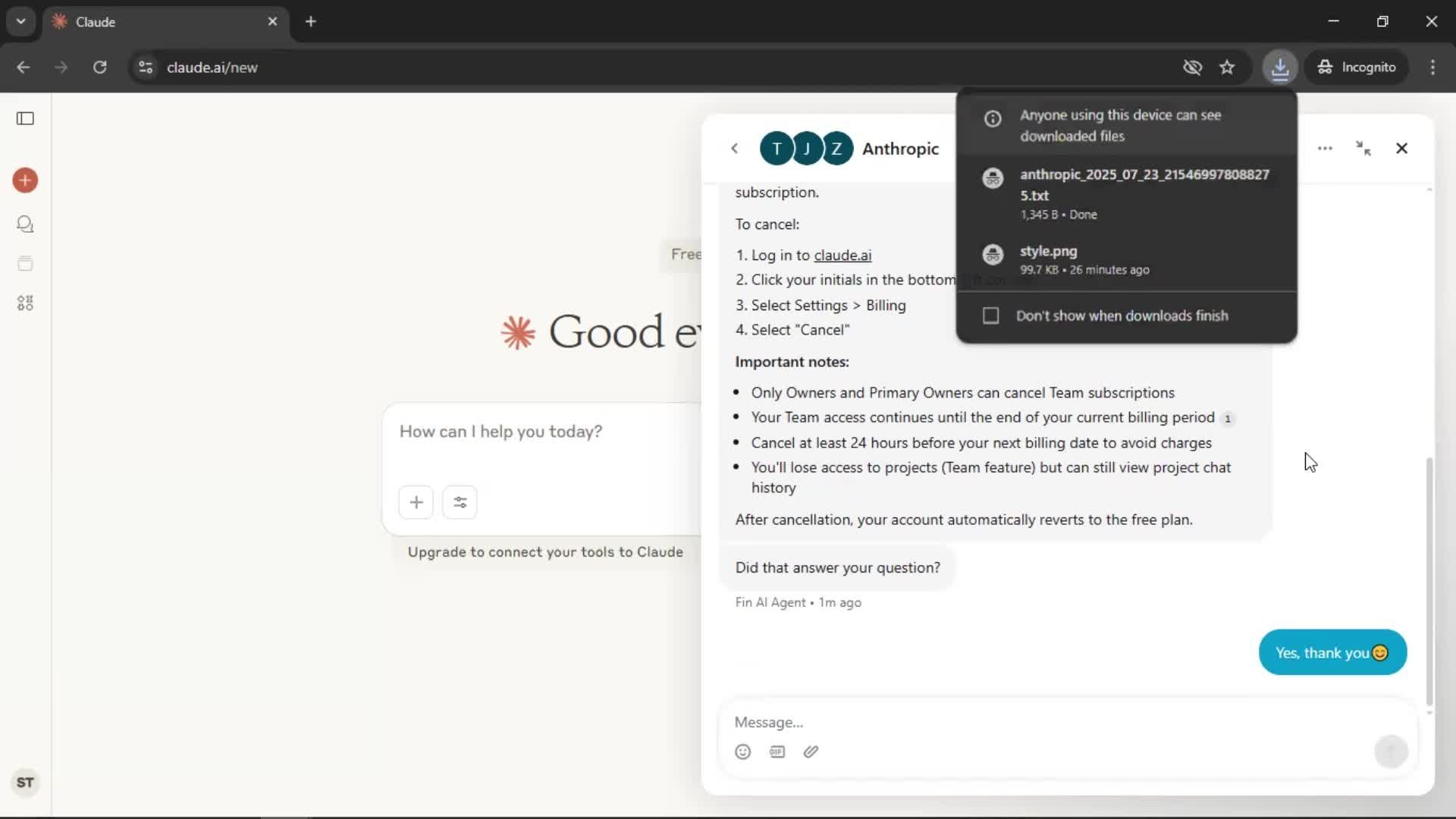View site information icon in address bar

[146, 67]
